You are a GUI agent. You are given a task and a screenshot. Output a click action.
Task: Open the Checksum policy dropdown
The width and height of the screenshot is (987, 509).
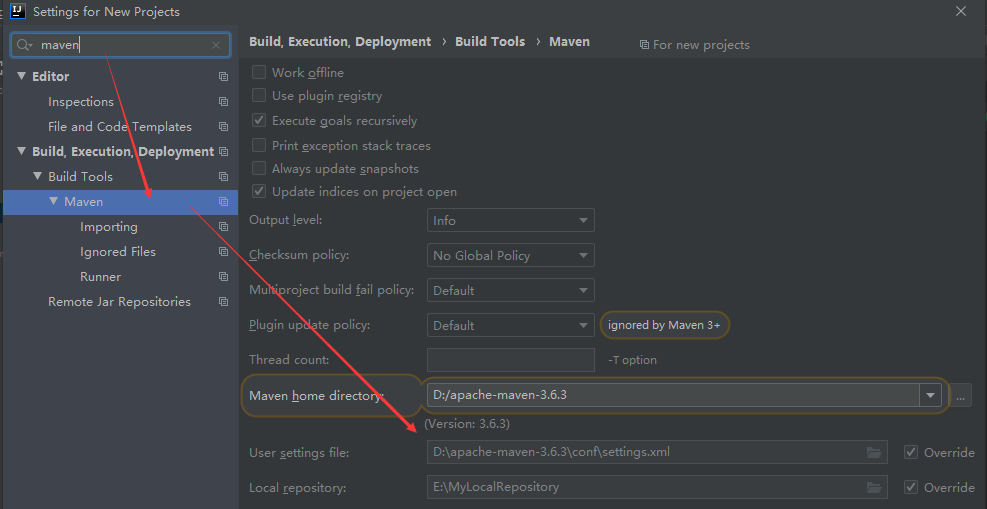pos(510,255)
